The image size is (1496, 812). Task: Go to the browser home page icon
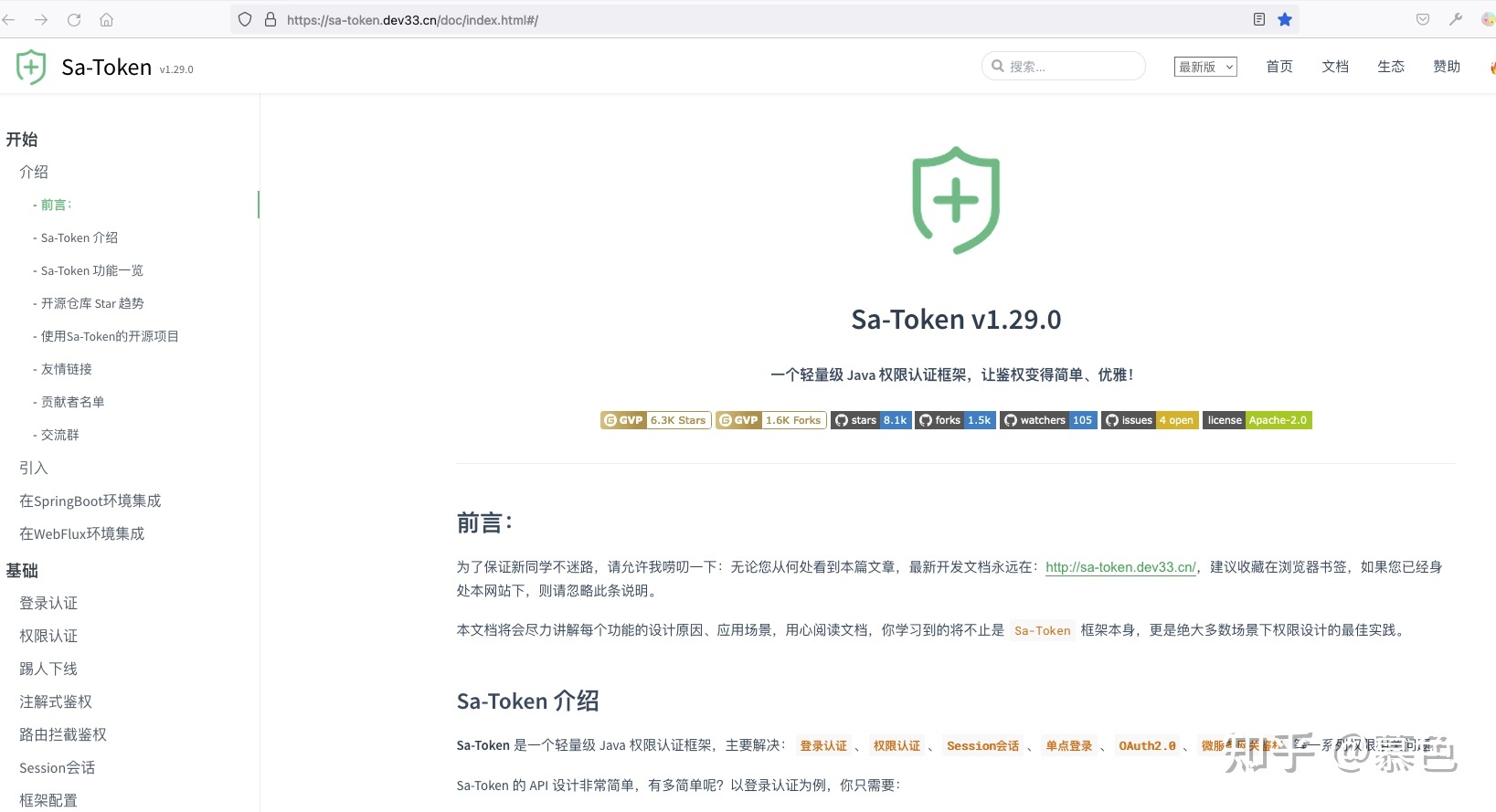pos(106,19)
